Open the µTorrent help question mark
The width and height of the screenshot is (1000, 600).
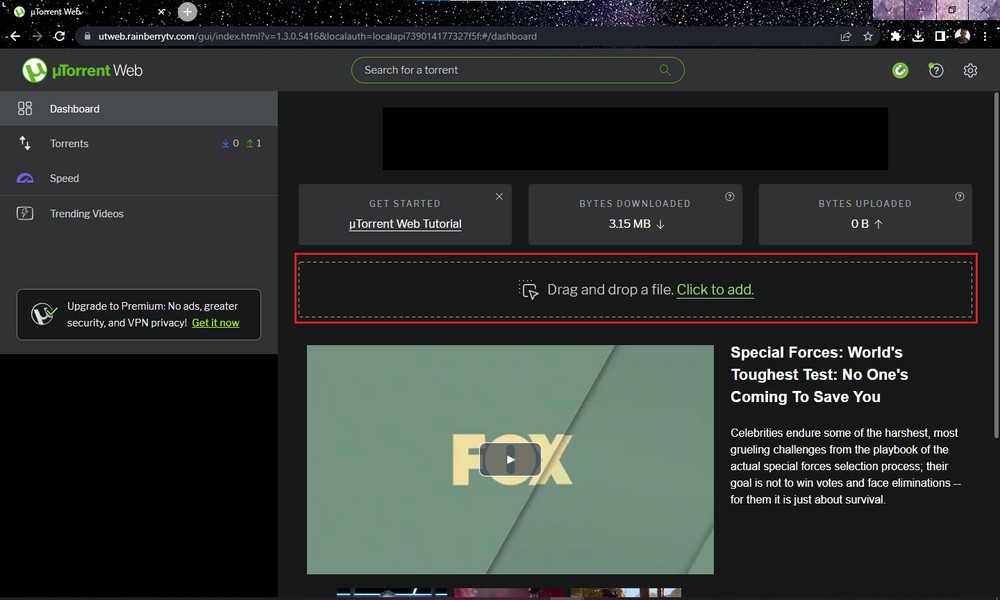(x=936, y=70)
